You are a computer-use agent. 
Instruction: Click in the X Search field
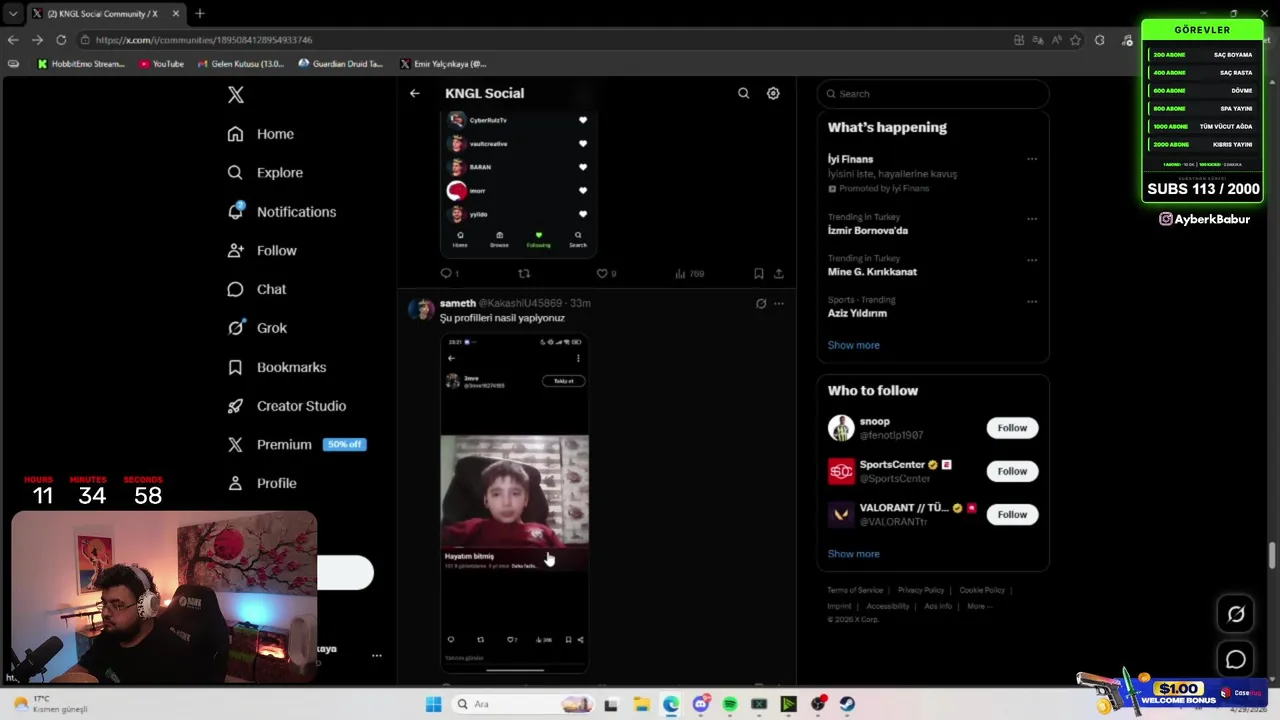coord(933,94)
